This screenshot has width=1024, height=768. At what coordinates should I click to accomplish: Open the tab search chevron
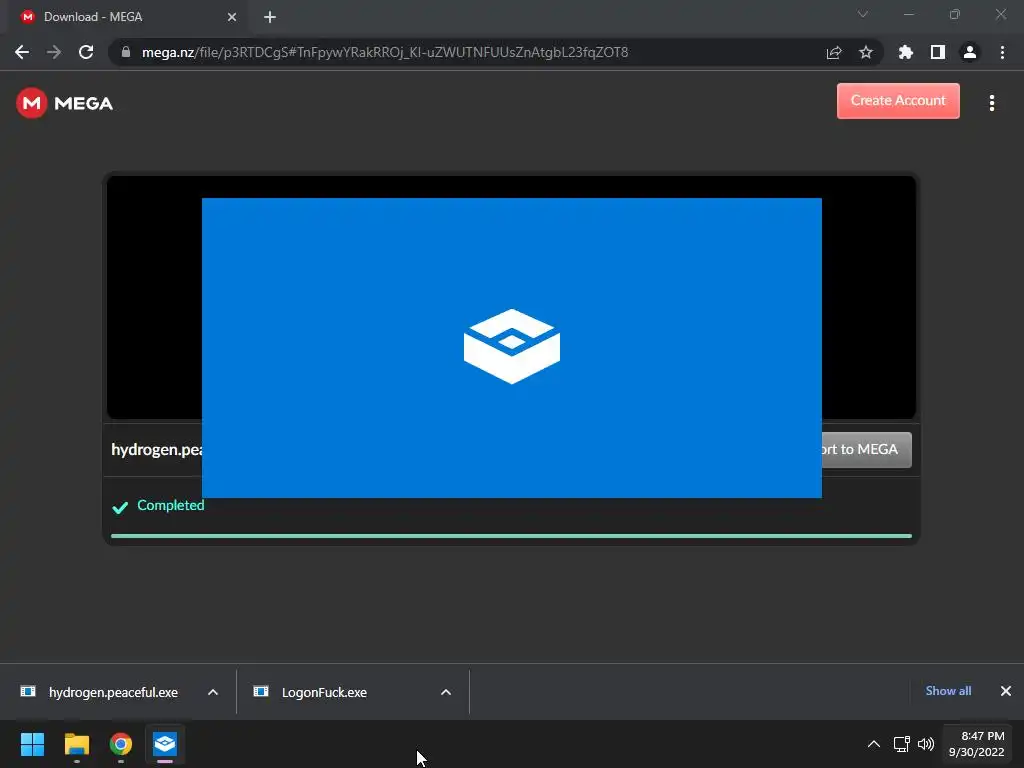point(863,14)
